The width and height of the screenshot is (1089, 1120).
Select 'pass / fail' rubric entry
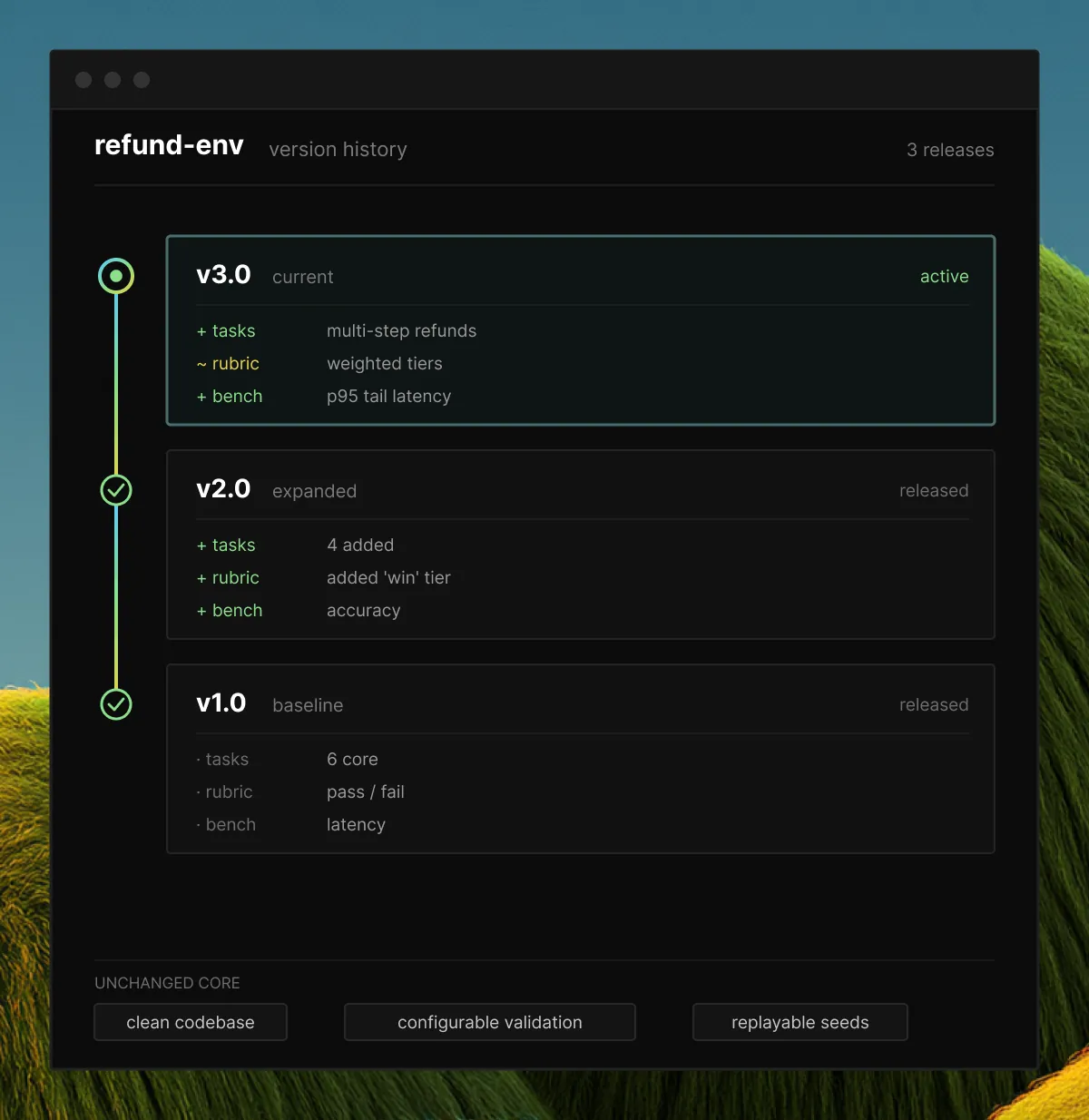click(366, 792)
